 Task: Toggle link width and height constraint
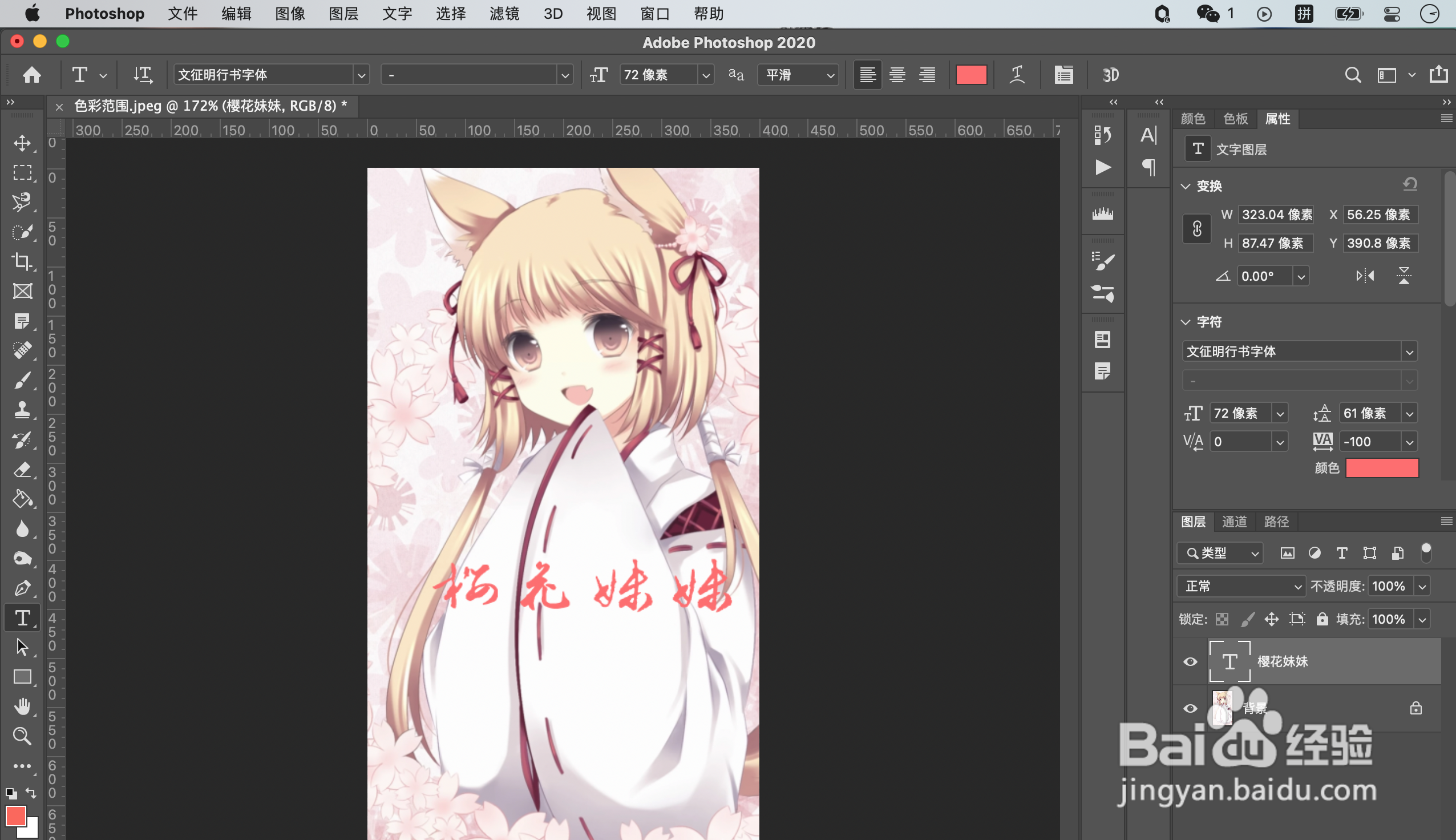1197,229
